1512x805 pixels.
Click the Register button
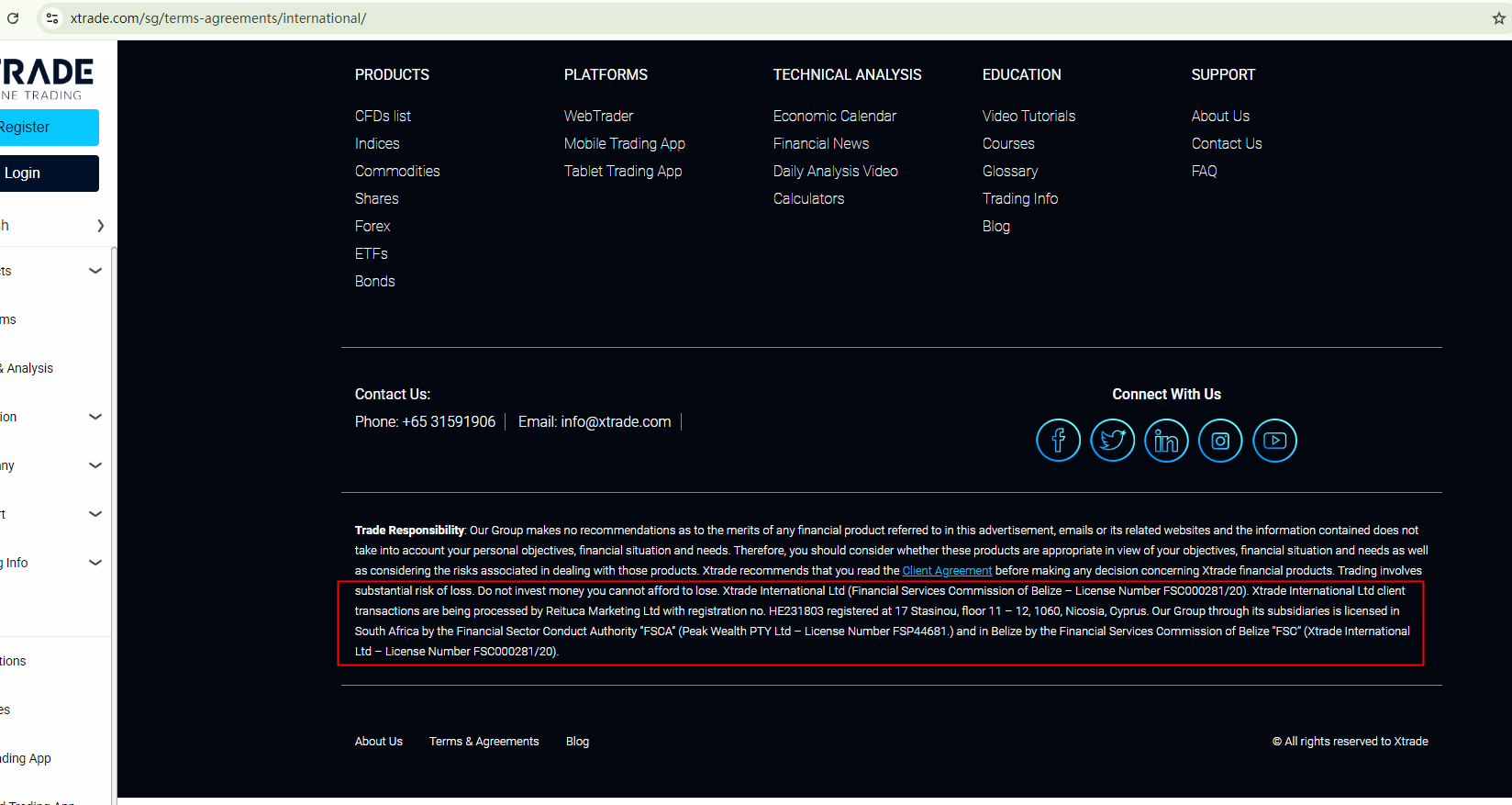click(50, 128)
